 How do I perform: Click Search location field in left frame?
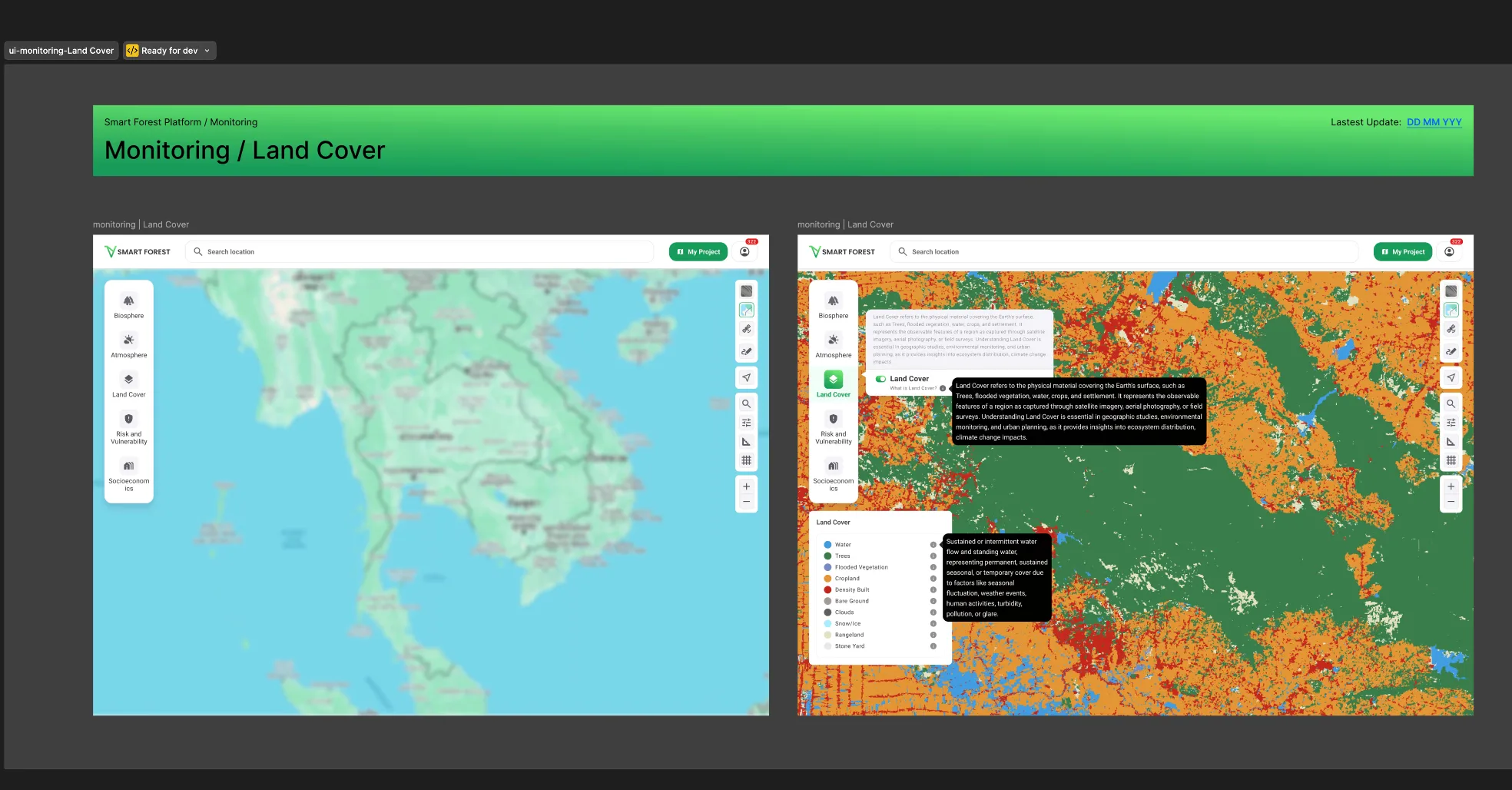pyautogui.click(x=419, y=252)
